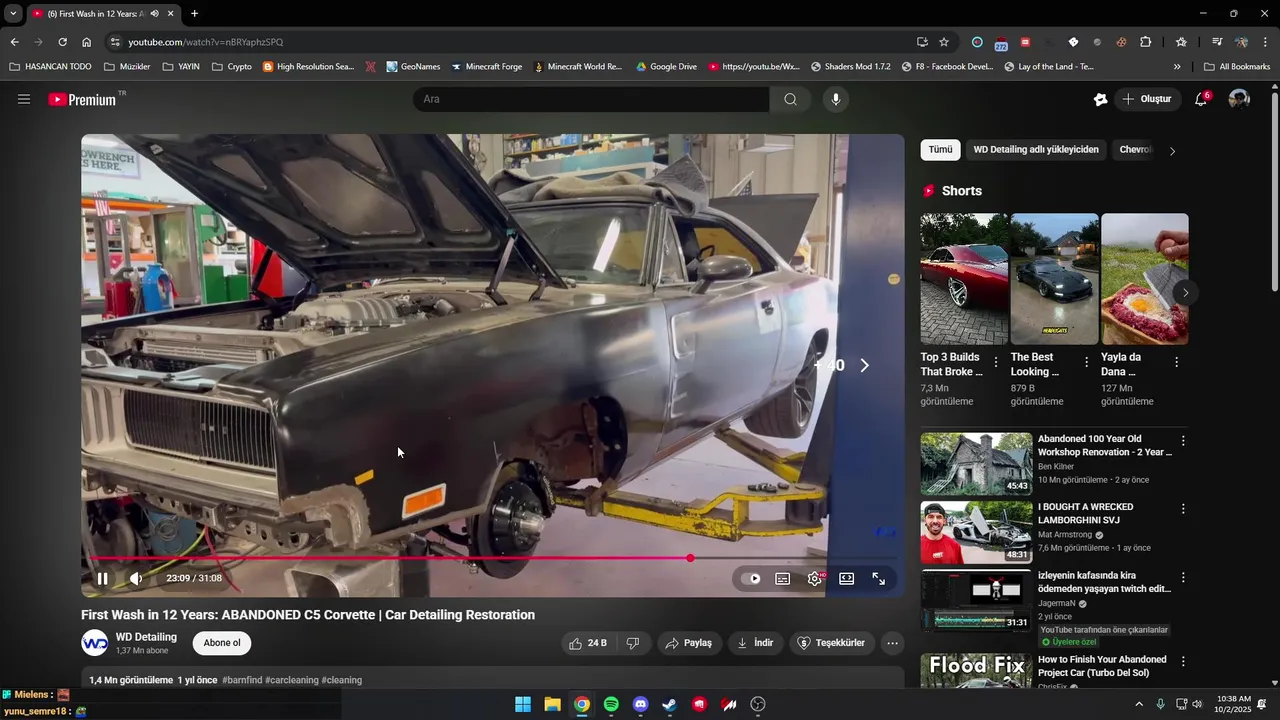Open the 'Yayla da Dana' short thumbnail

tap(1145, 279)
